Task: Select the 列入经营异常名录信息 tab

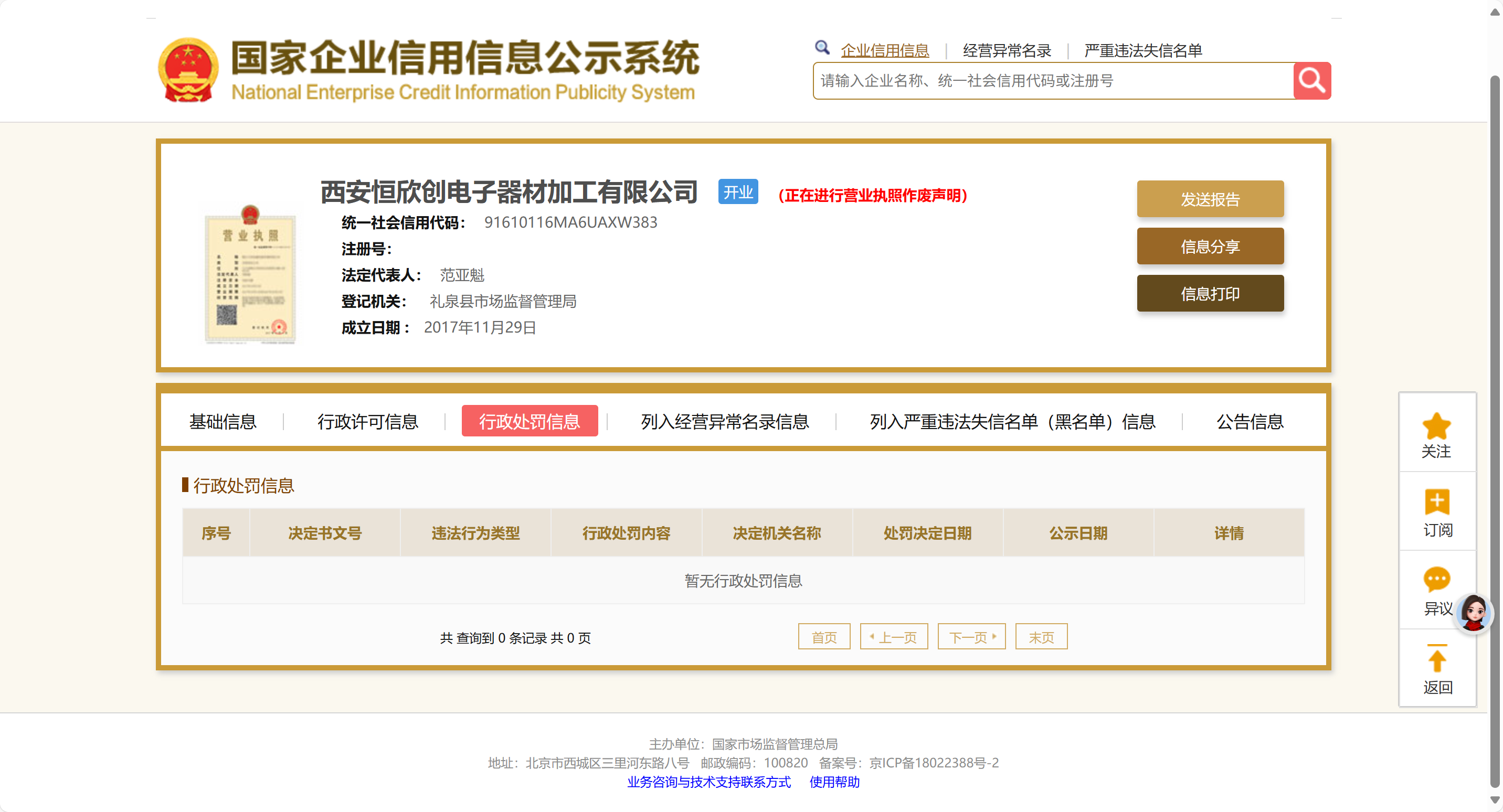Action: click(724, 421)
